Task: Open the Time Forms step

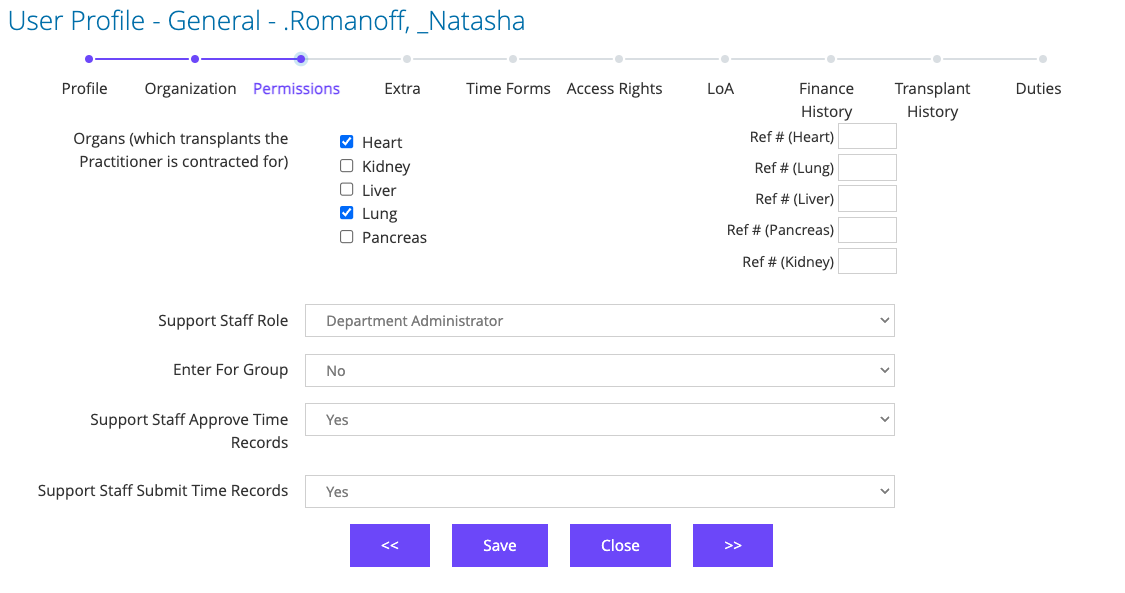Action: point(508,88)
